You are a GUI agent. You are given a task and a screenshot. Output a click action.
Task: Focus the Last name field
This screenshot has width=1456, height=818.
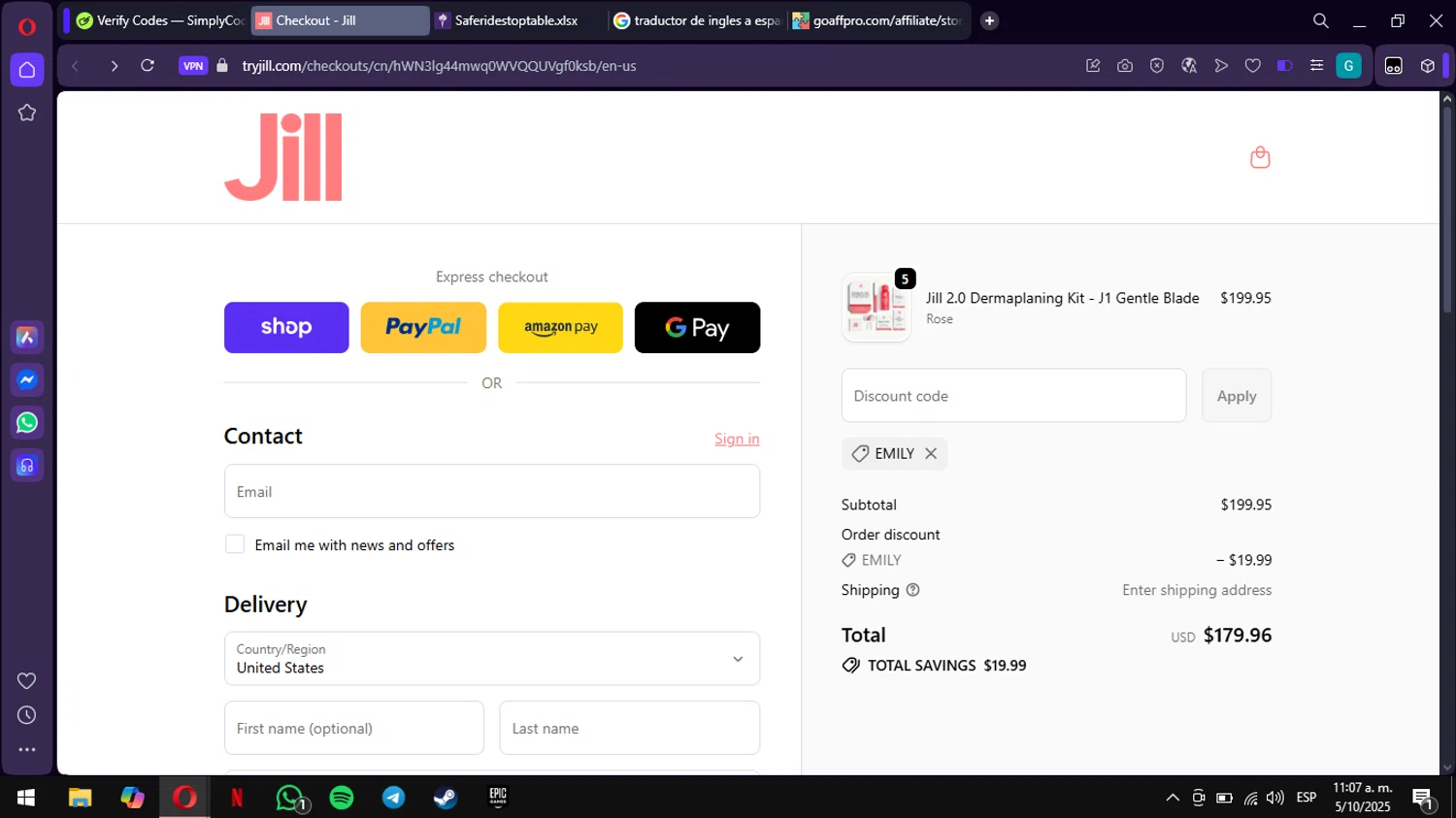point(630,728)
